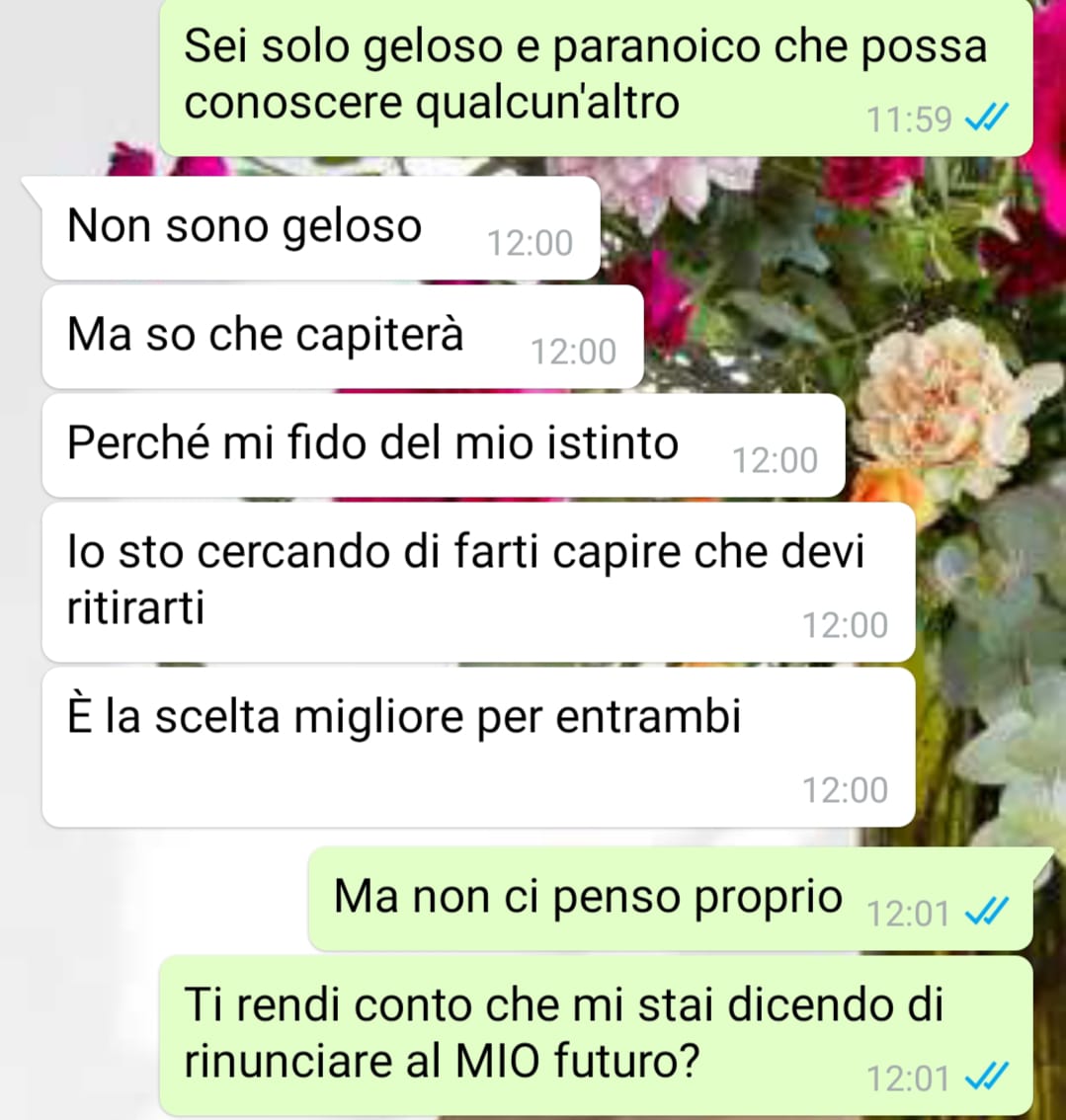Tap the 12:00 timestamp under 'ritirarti'
Screen dimensions: 1066x1120
tap(846, 626)
